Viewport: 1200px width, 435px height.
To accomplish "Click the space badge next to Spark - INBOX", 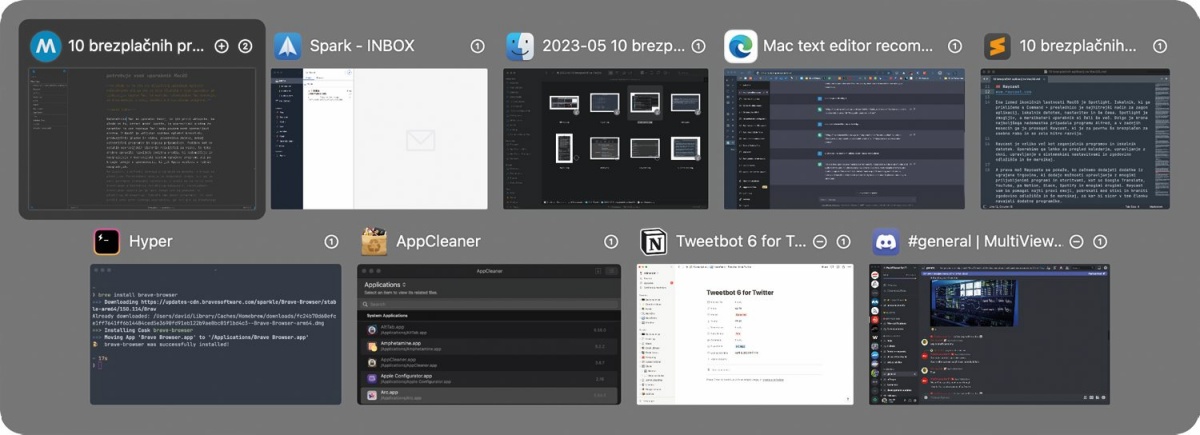I will click(478, 46).
